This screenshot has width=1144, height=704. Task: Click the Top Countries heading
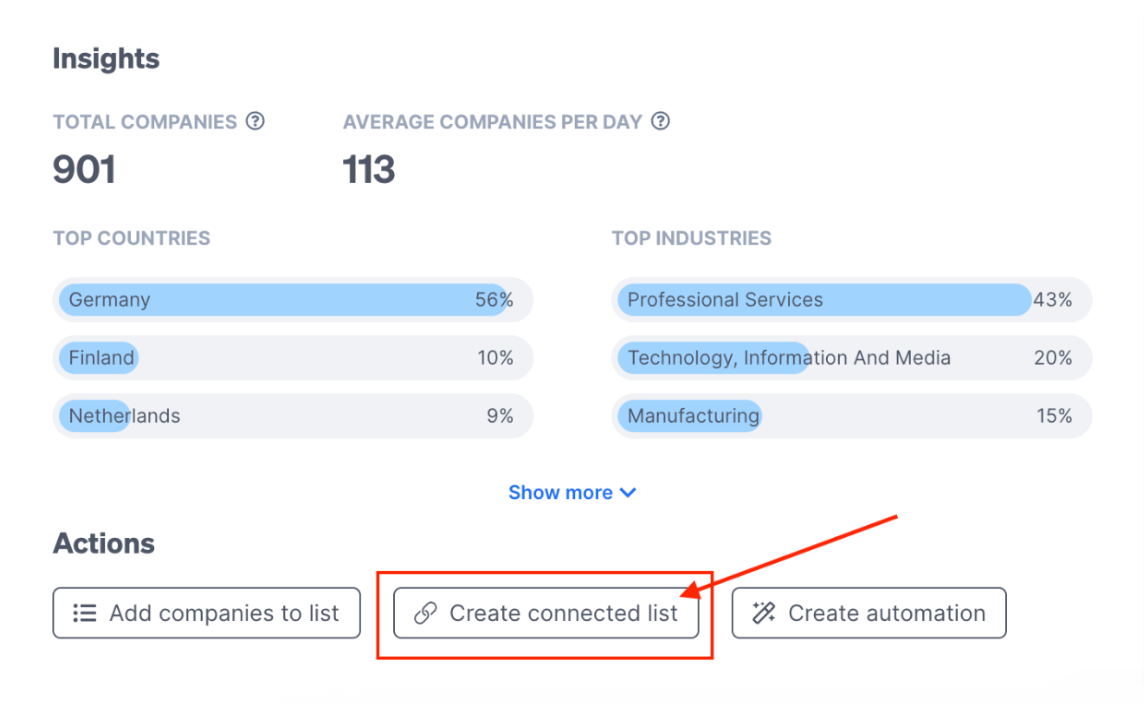[x=131, y=239]
